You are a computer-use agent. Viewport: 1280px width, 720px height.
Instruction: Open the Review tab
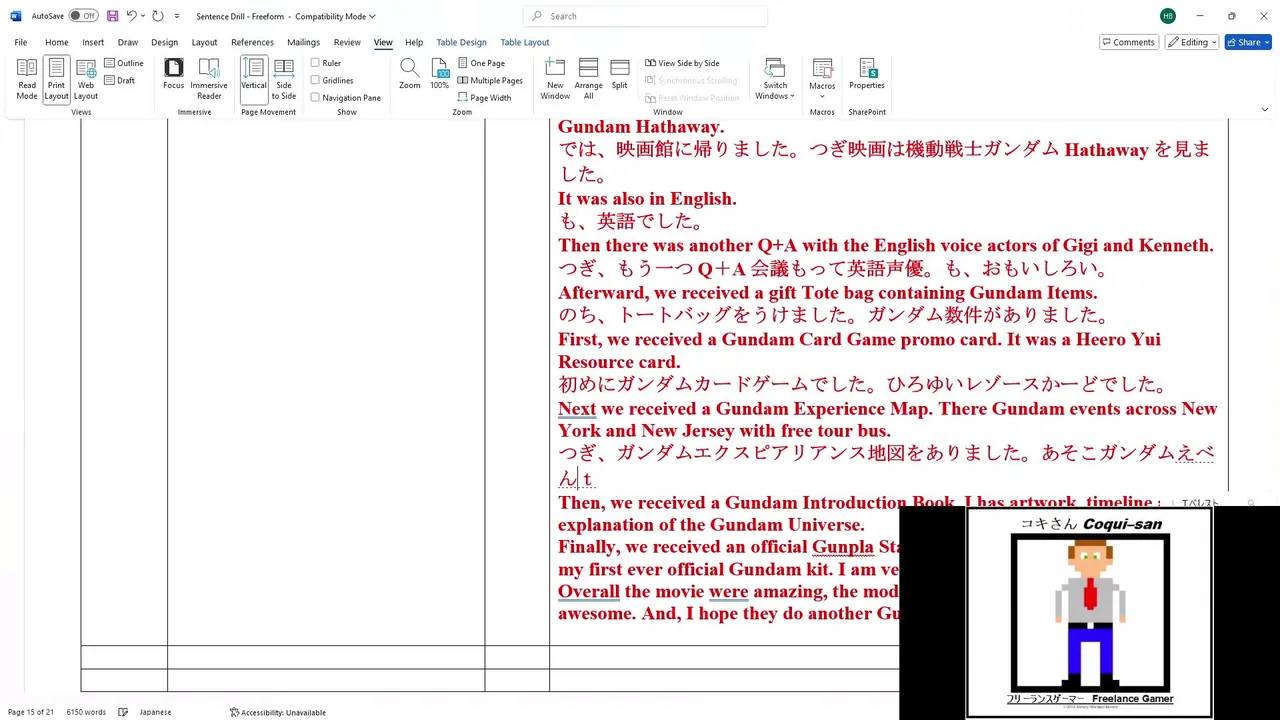point(347,42)
